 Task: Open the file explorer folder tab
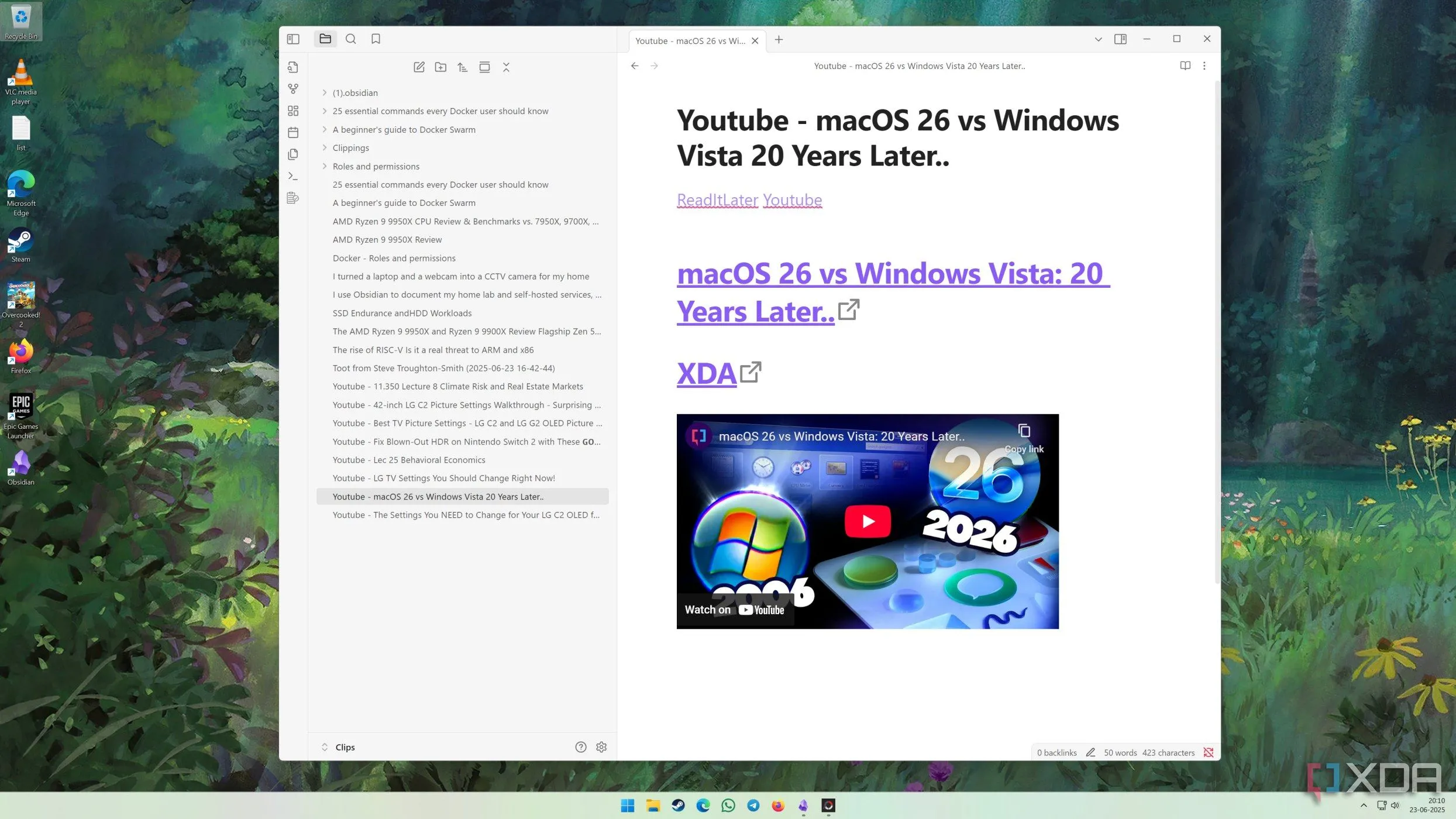tap(325, 39)
